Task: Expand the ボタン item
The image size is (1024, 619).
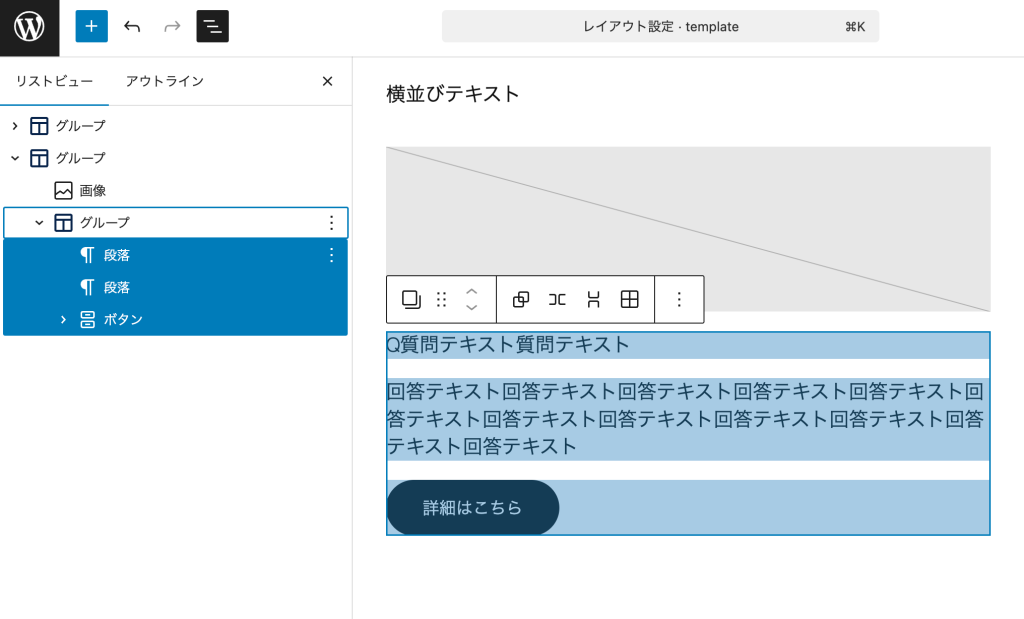Action: [x=63, y=319]
